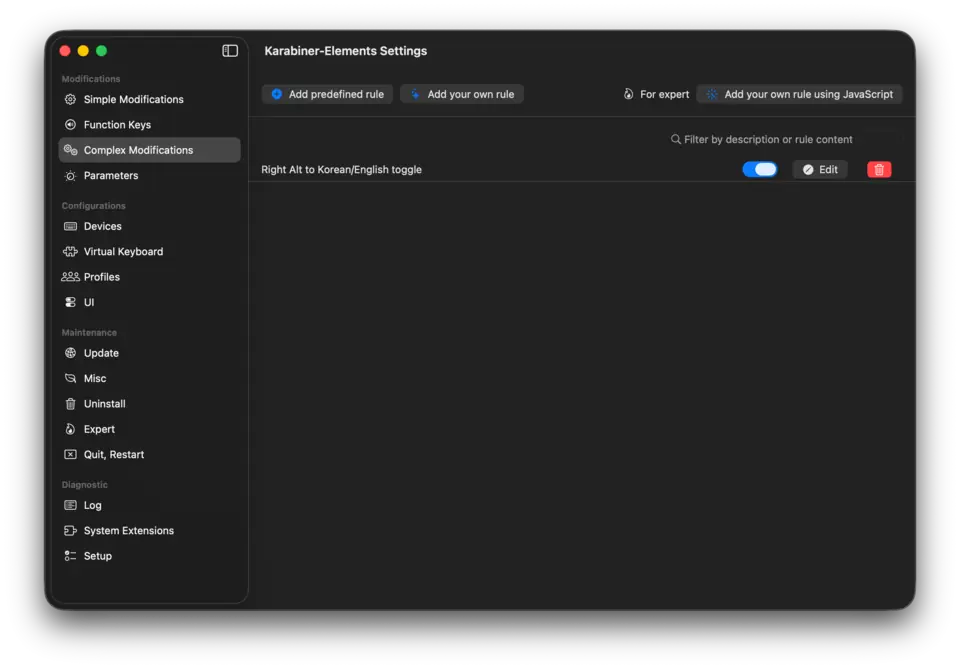Viewport: 960px width, 669px height.
Task: Click the Karabiner-Elements Settings title
Action: (346, 51)
